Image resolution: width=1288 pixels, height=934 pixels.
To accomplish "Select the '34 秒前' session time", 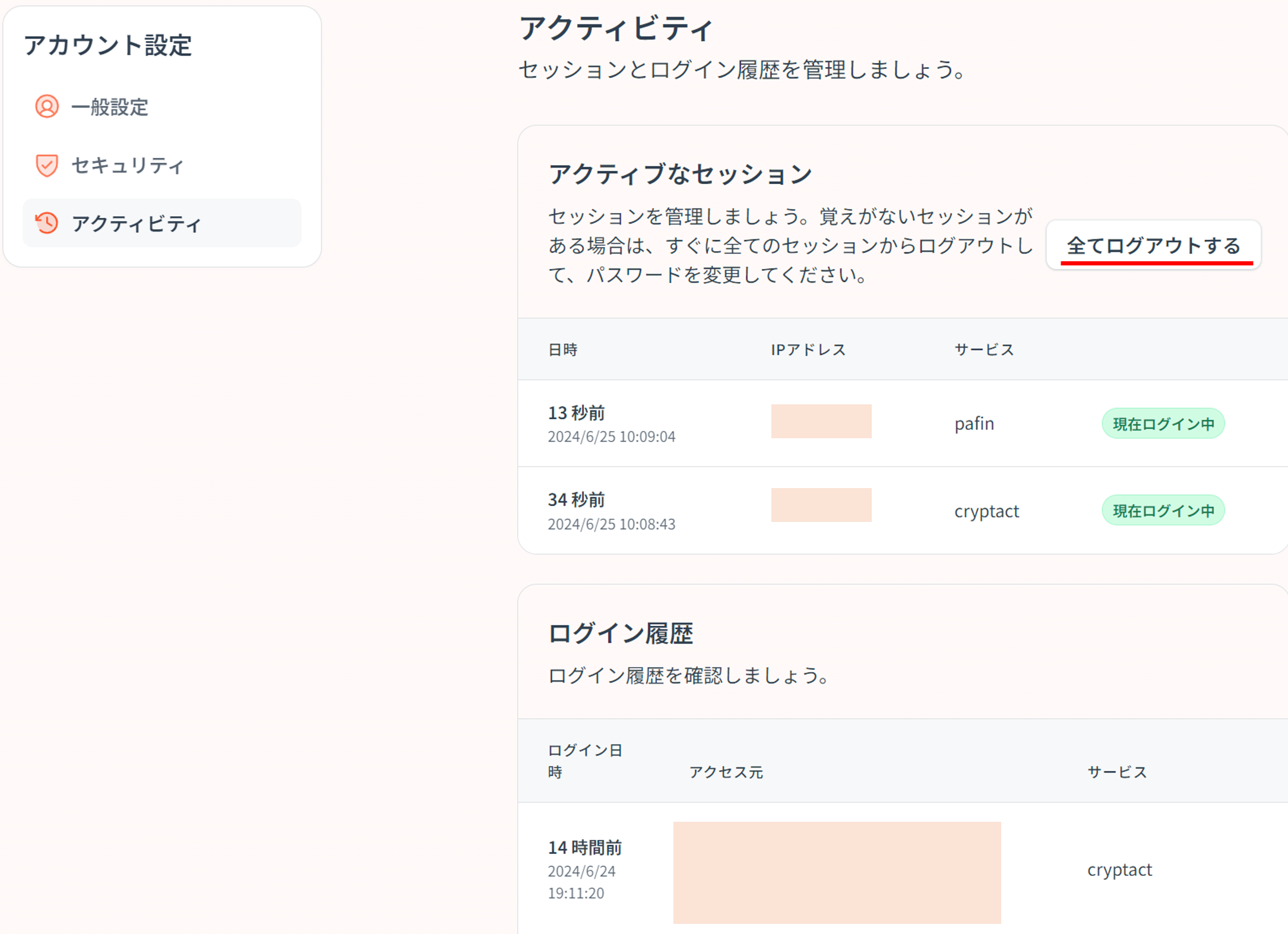I will pos(576,499).
